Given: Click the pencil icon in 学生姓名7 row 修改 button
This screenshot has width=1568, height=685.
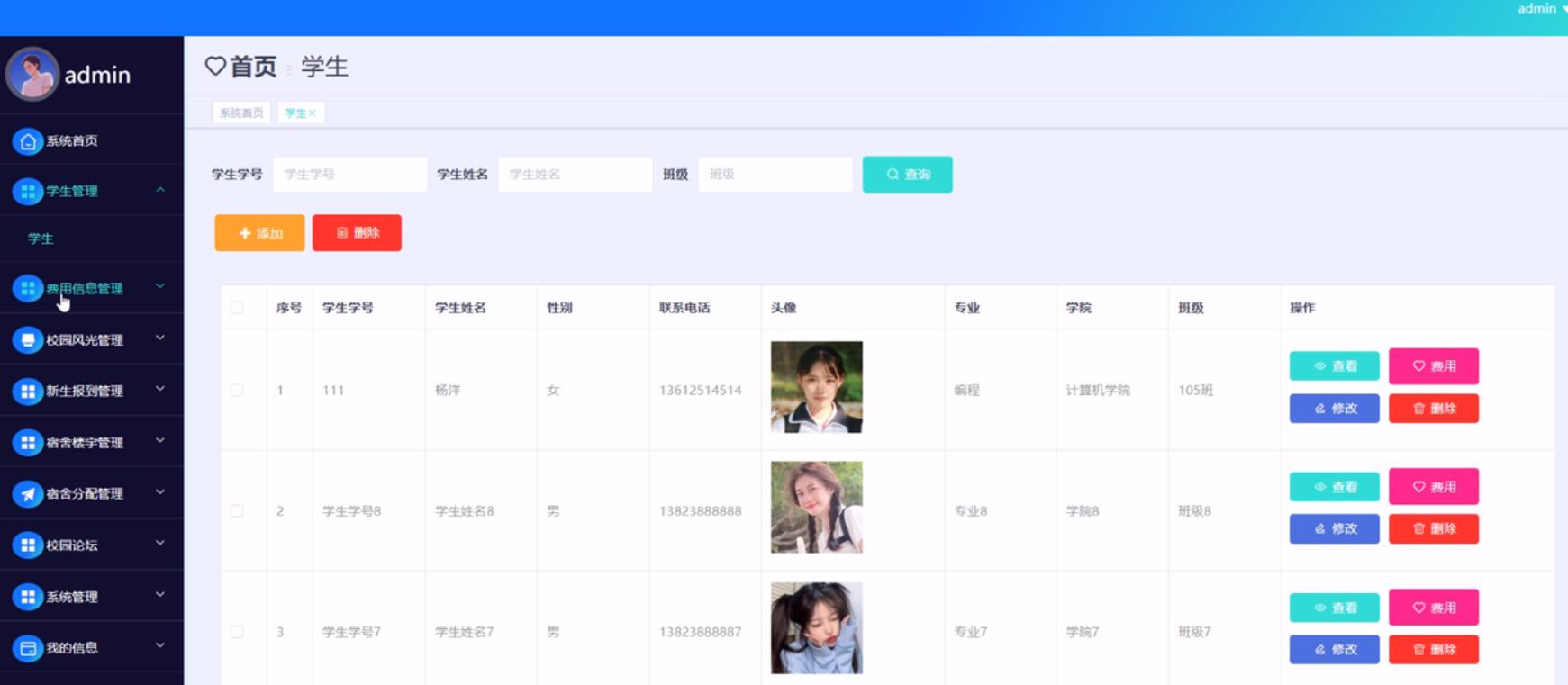Looking at the screenshot, I should [x=1320, y=650].
